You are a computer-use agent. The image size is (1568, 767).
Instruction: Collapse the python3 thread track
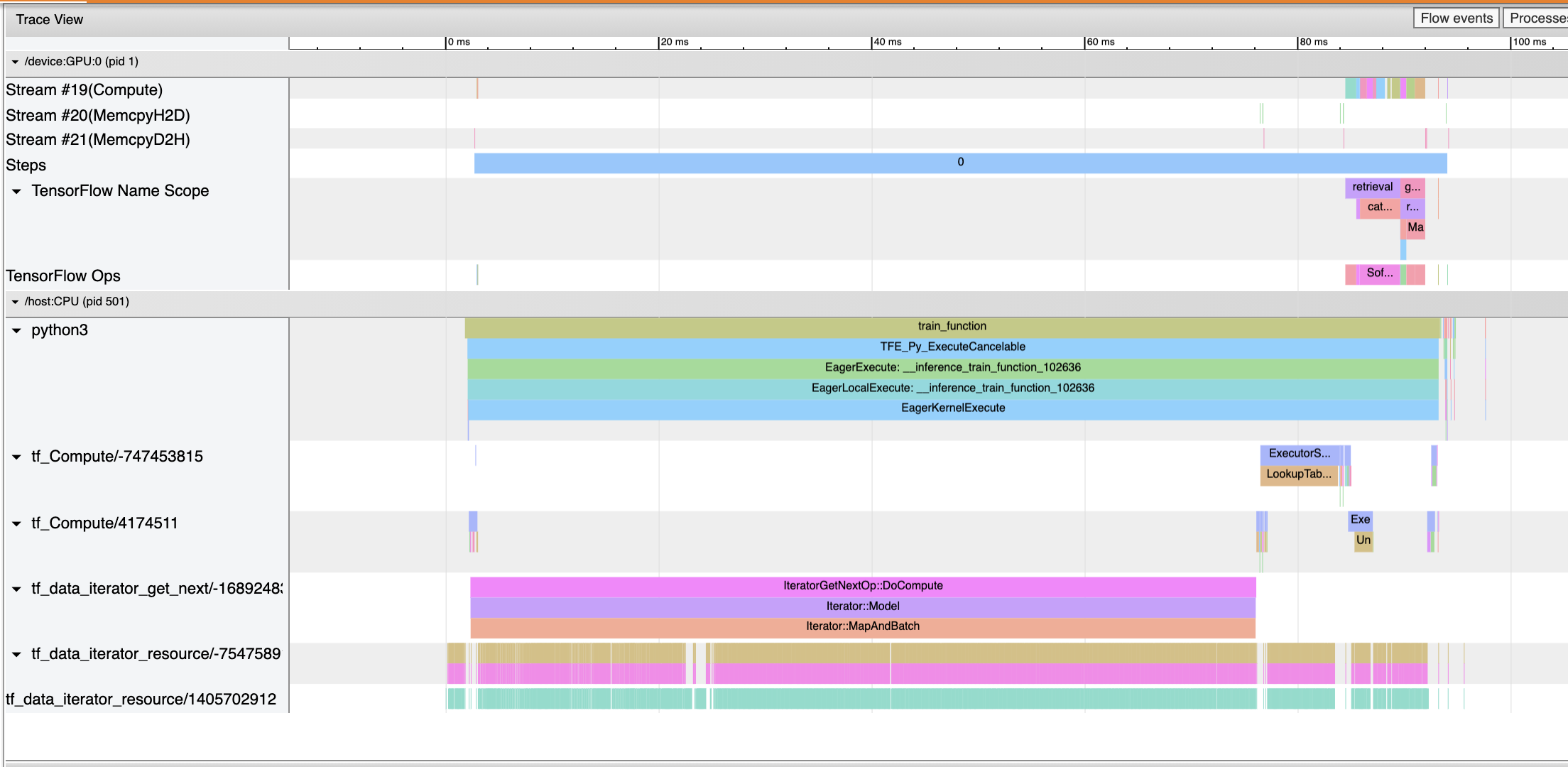(17, 330)
